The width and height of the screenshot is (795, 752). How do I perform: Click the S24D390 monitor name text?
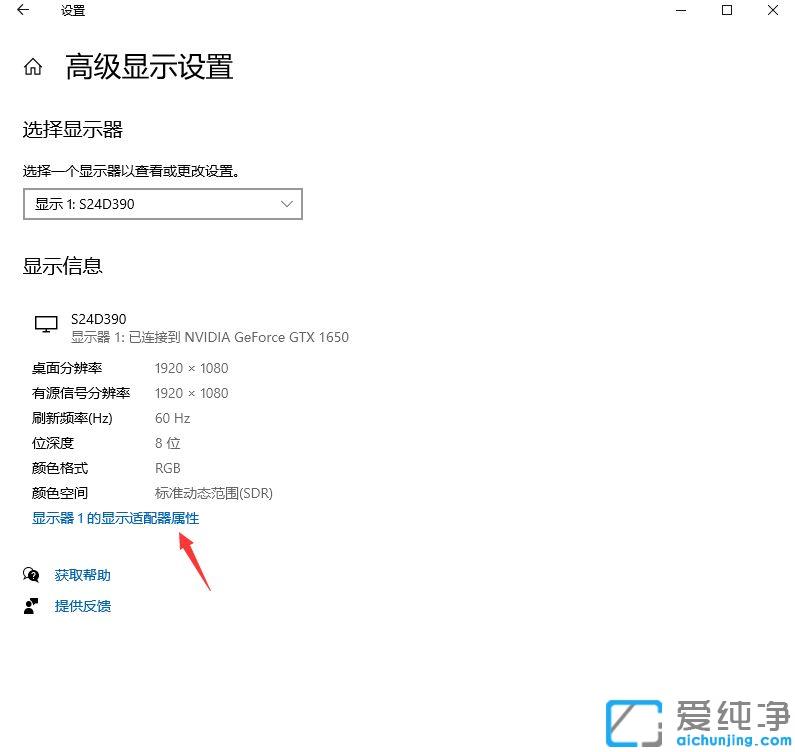coord(98,319)
